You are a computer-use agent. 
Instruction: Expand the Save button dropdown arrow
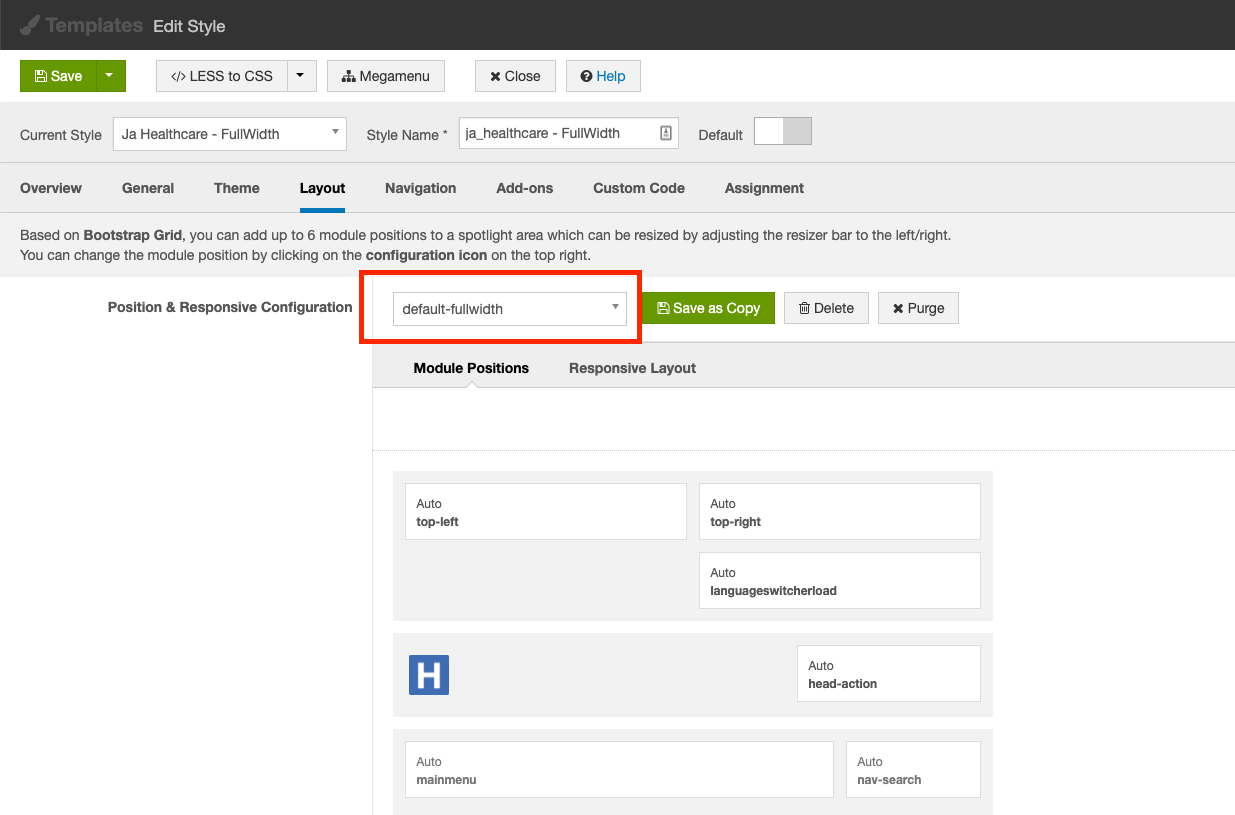[x=109, y=76]
